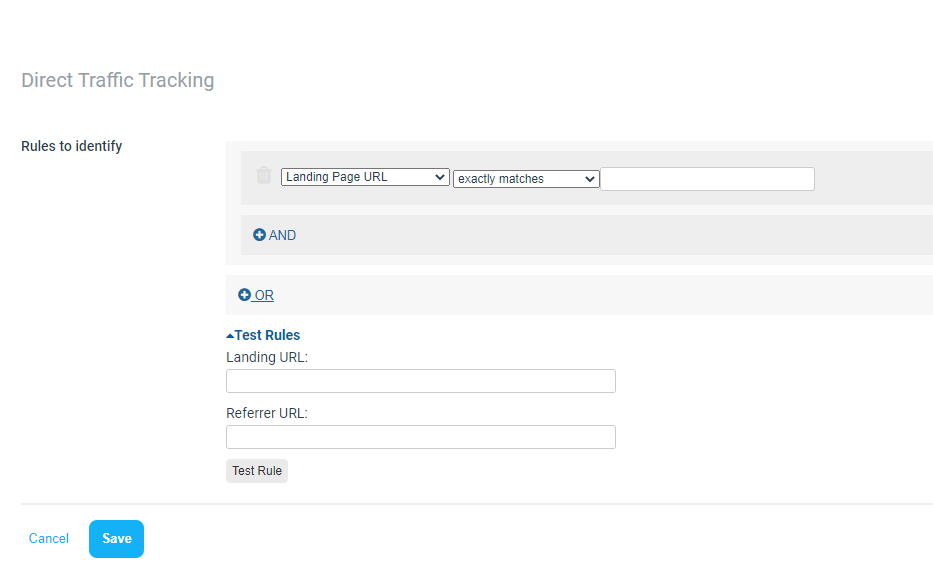
Task: Click the plus icon beside OR
Action: click(x=244, y=294)
